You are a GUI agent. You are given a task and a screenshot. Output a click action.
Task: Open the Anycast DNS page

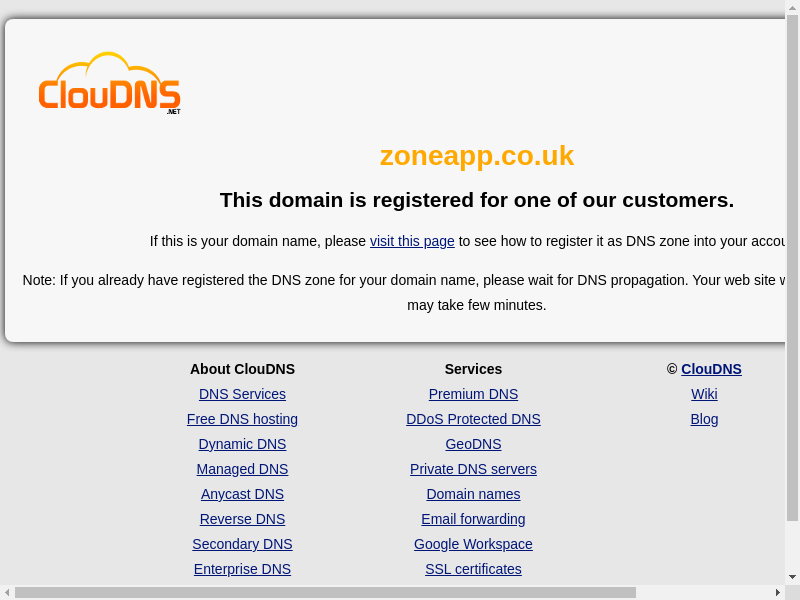[x=242, y=494]
